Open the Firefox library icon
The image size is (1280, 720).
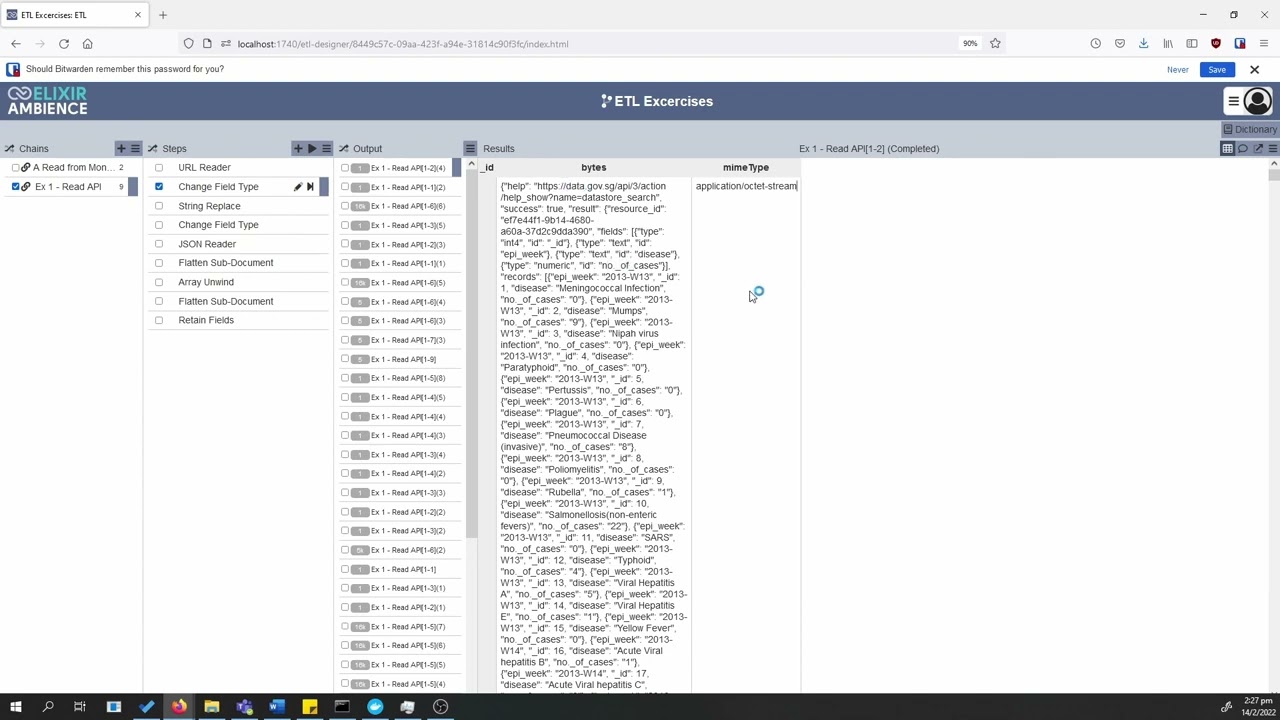click(x=1167, y=44)
